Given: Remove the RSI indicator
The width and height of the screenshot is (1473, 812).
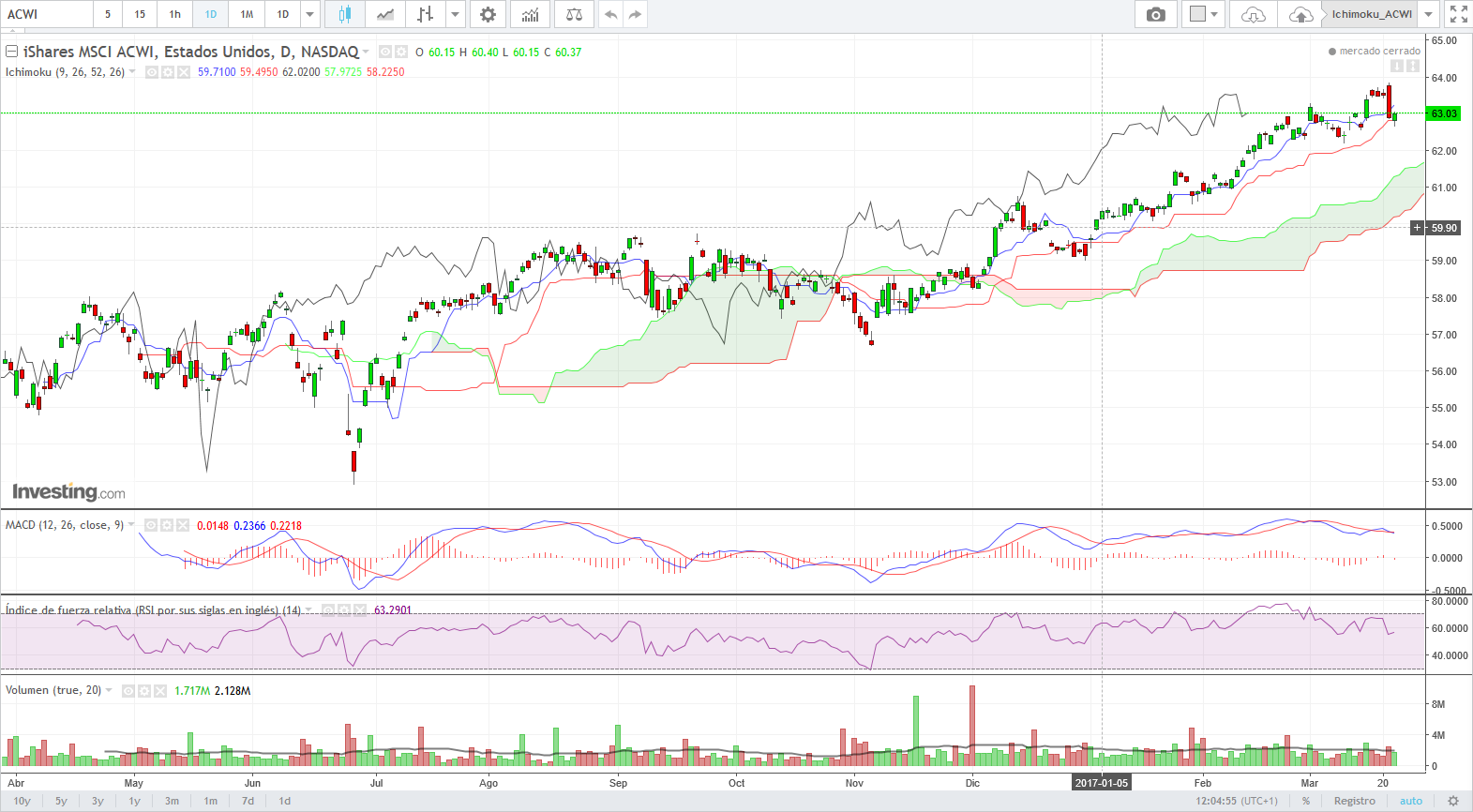Looking at the screenshot, I should tap(360, 609).
